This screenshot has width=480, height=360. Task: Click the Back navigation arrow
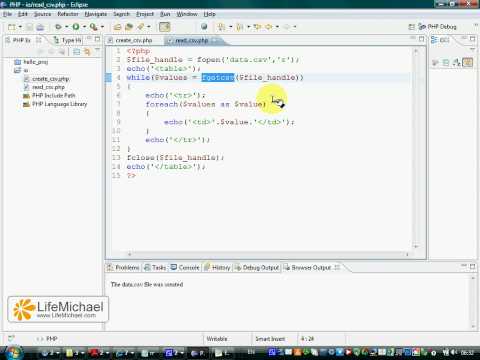point(269,27)
